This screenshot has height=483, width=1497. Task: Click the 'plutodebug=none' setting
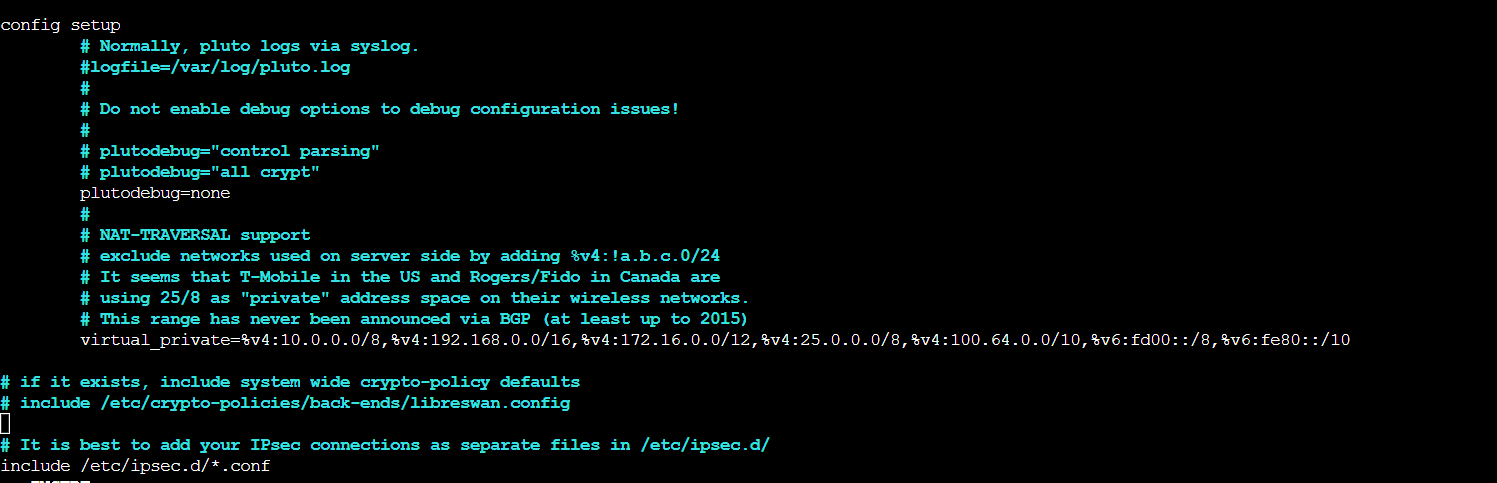(x=155, y=193)
